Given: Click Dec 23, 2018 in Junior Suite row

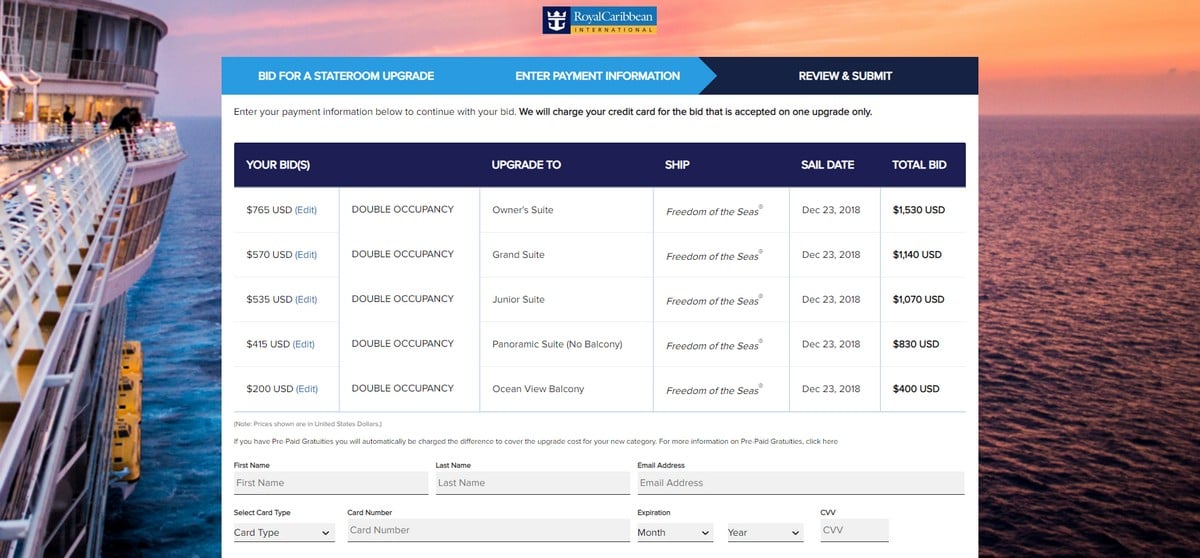Looking at the screenshot, I should coord(831,300).
